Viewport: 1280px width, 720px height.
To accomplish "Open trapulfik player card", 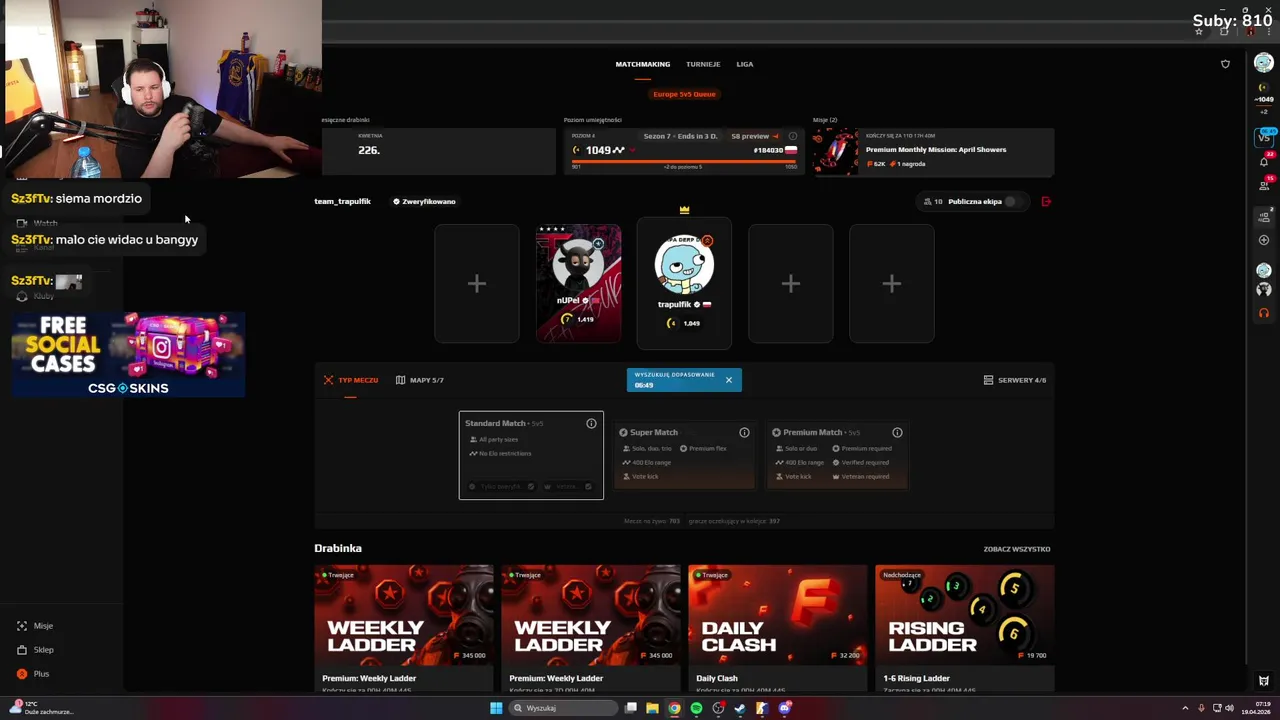I will pos(684,284).
